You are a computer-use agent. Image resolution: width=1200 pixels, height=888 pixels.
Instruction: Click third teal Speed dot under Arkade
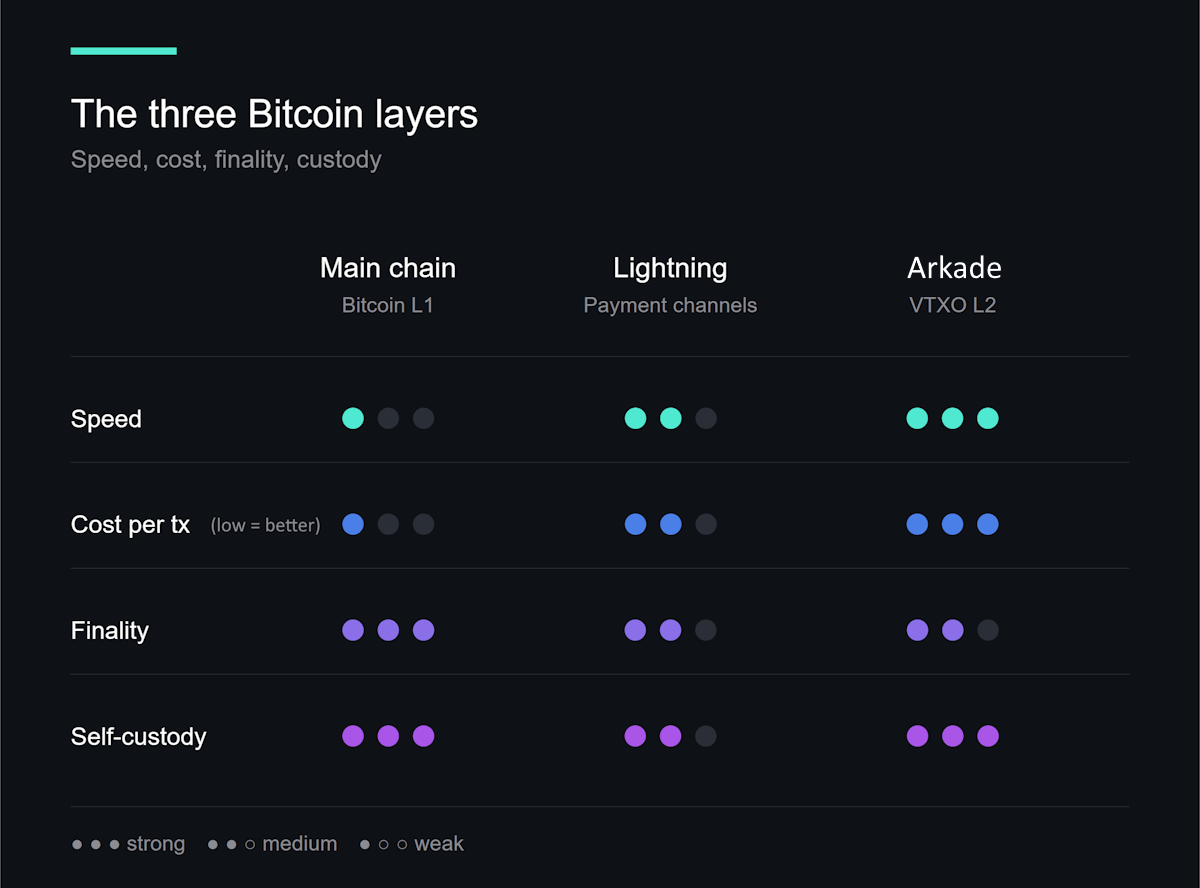coord(988,418)
